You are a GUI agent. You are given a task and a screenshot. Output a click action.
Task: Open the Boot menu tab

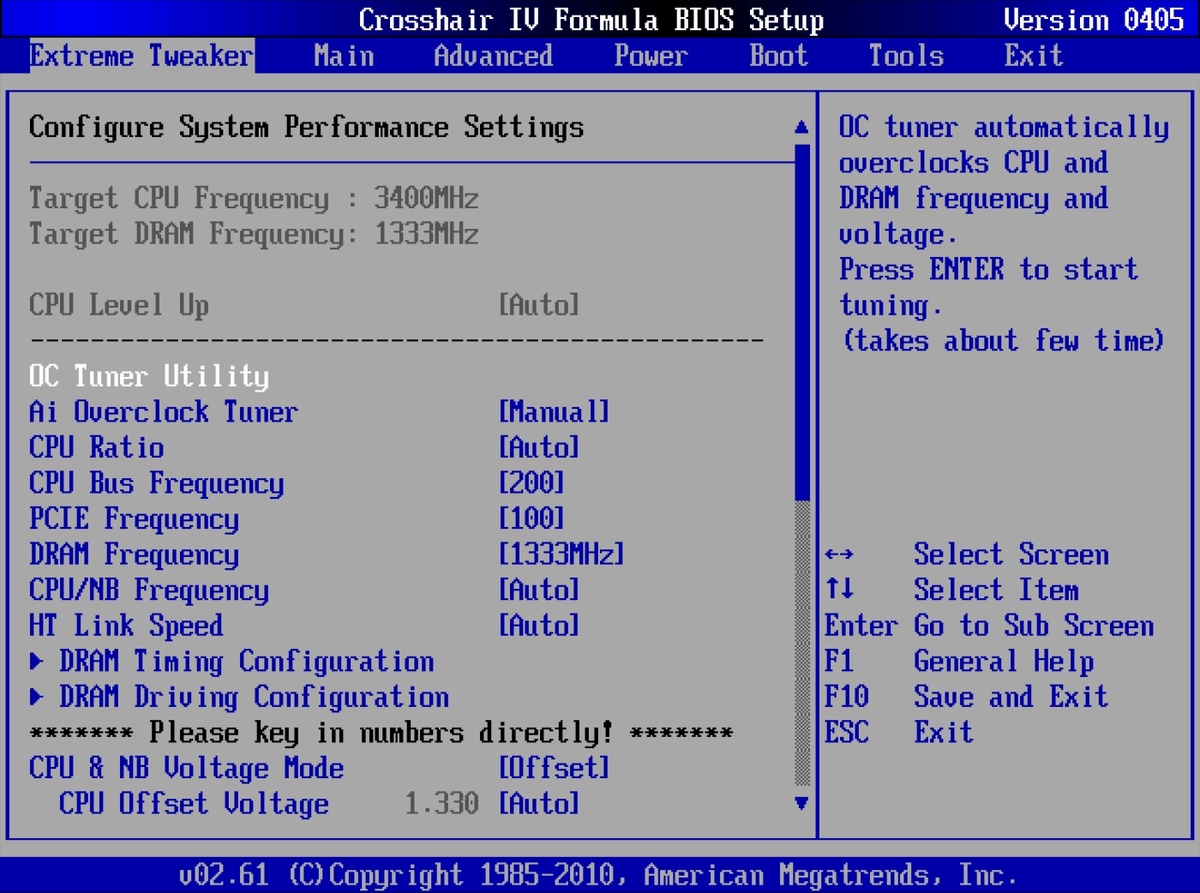[x=778, y=55]
